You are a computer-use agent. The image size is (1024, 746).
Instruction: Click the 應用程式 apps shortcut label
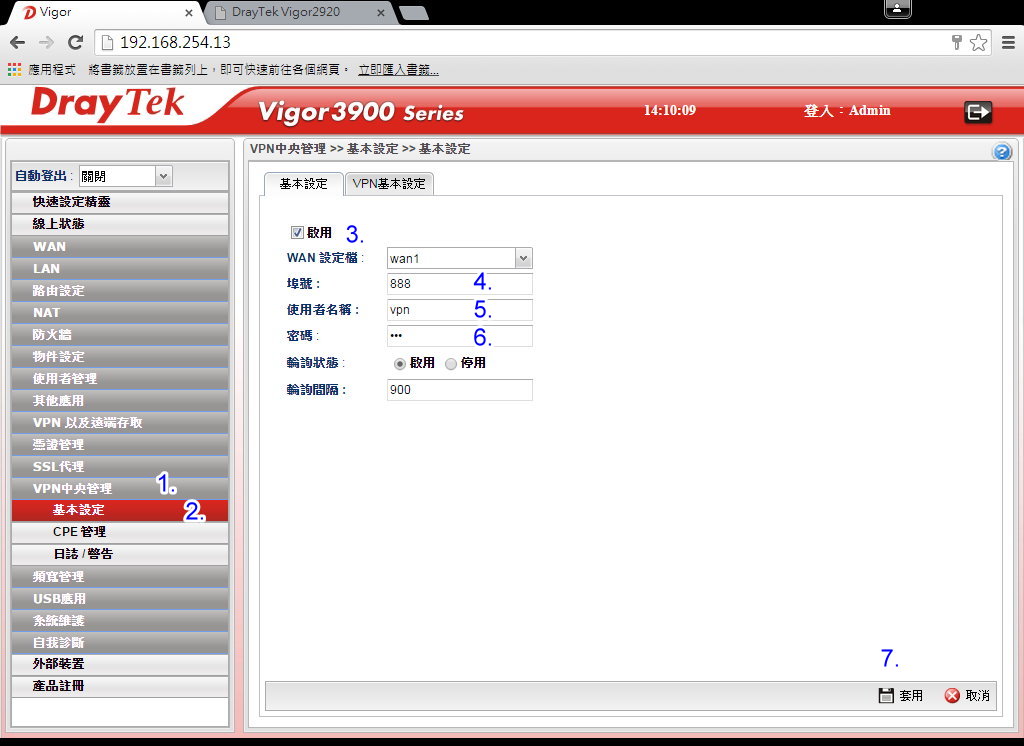[52, 70]
